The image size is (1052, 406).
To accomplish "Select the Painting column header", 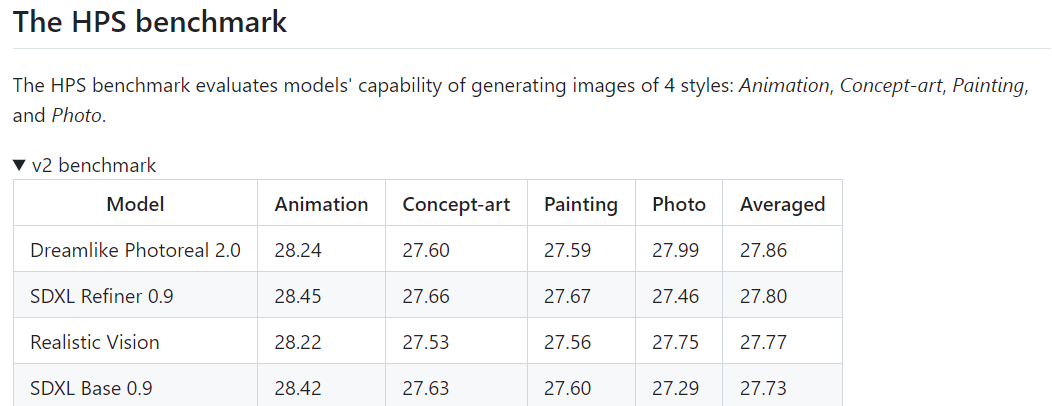I will pos(581,204).
